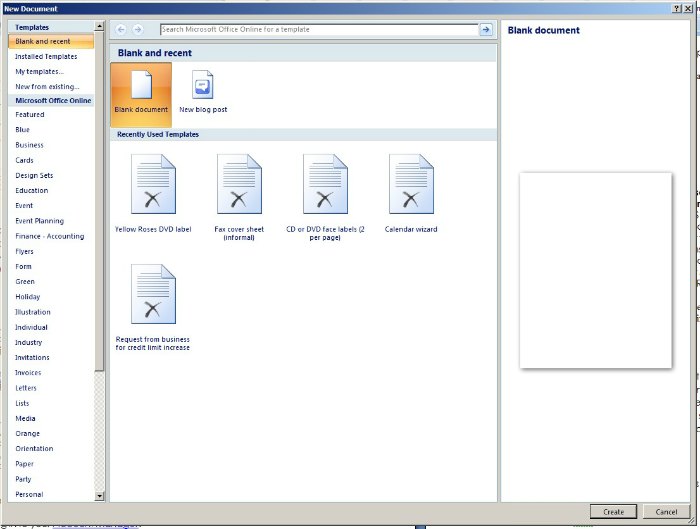Open the Party category
The width and height of the screenshot is (700, 529).
[x=23, y=479]
